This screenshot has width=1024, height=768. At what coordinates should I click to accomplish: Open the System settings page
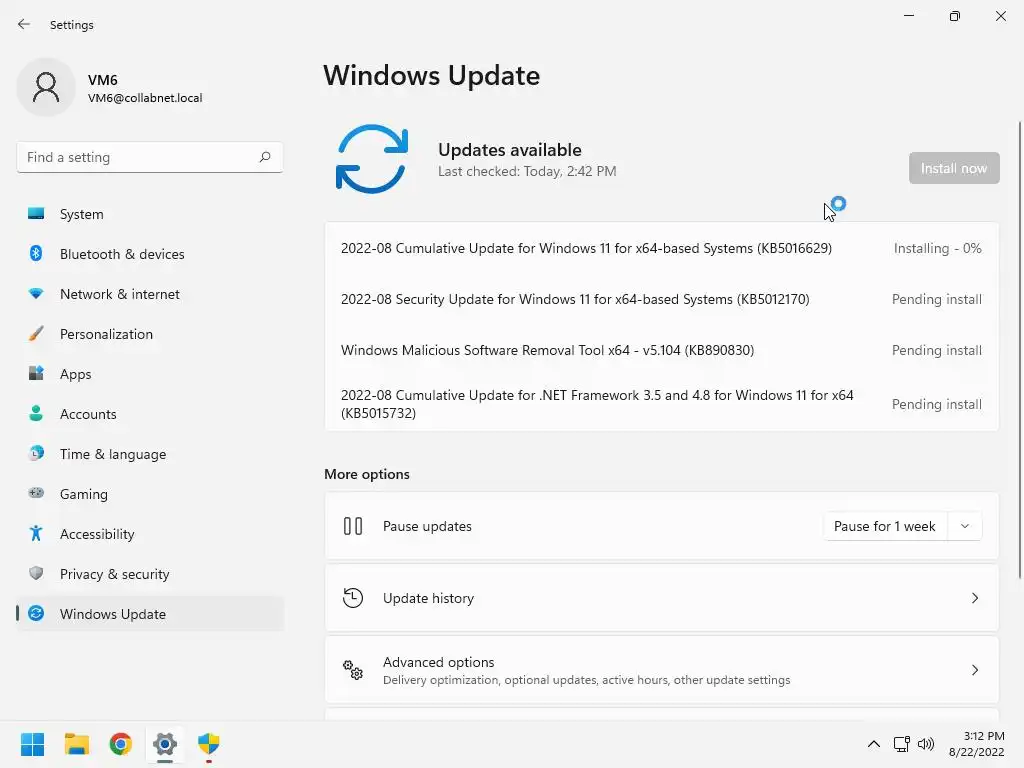150,214
